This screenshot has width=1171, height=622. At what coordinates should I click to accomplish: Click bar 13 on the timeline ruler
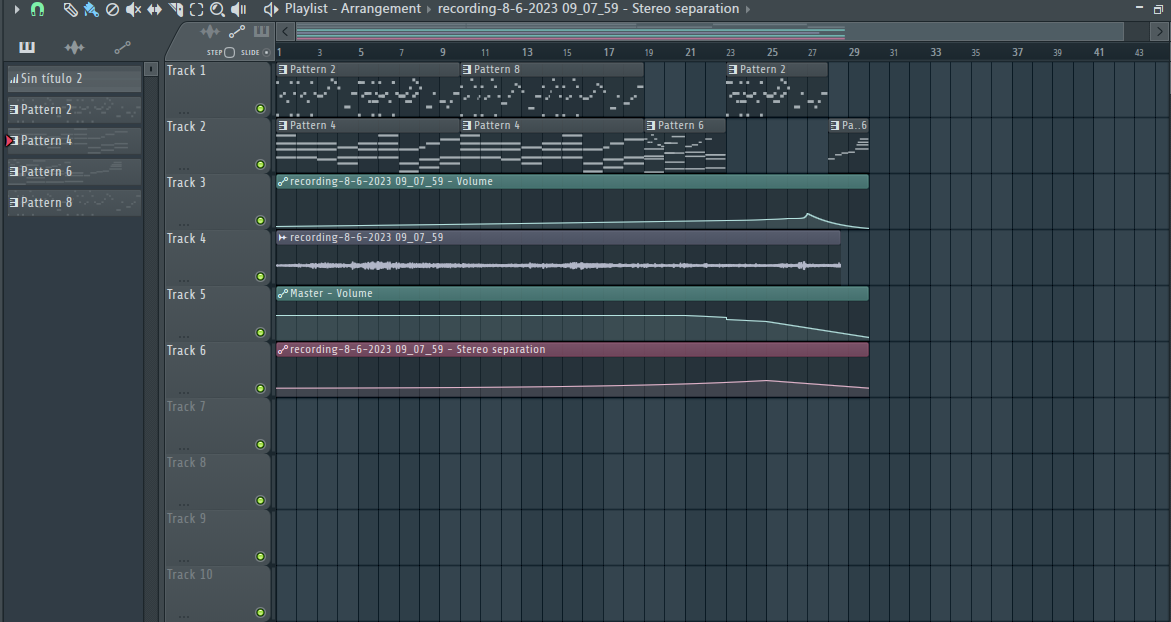527,52
